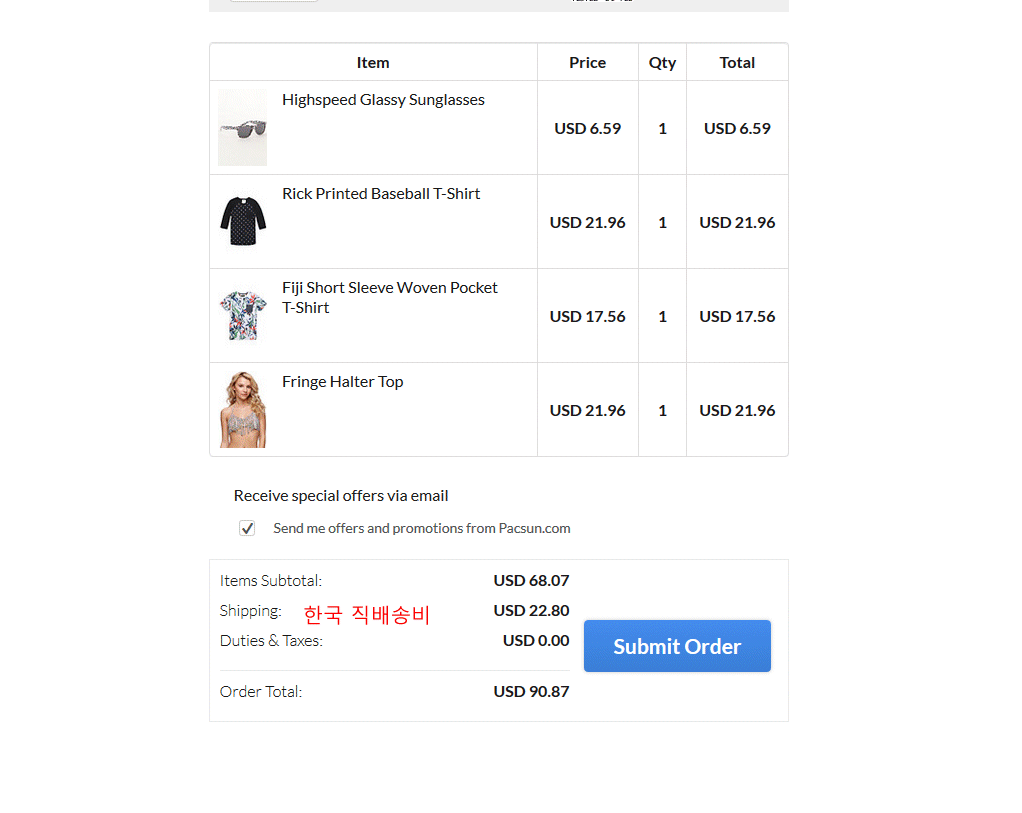
Task: Click the Highspeed Glassy Sunglasses product thumbnail
Action: point(242,127)
